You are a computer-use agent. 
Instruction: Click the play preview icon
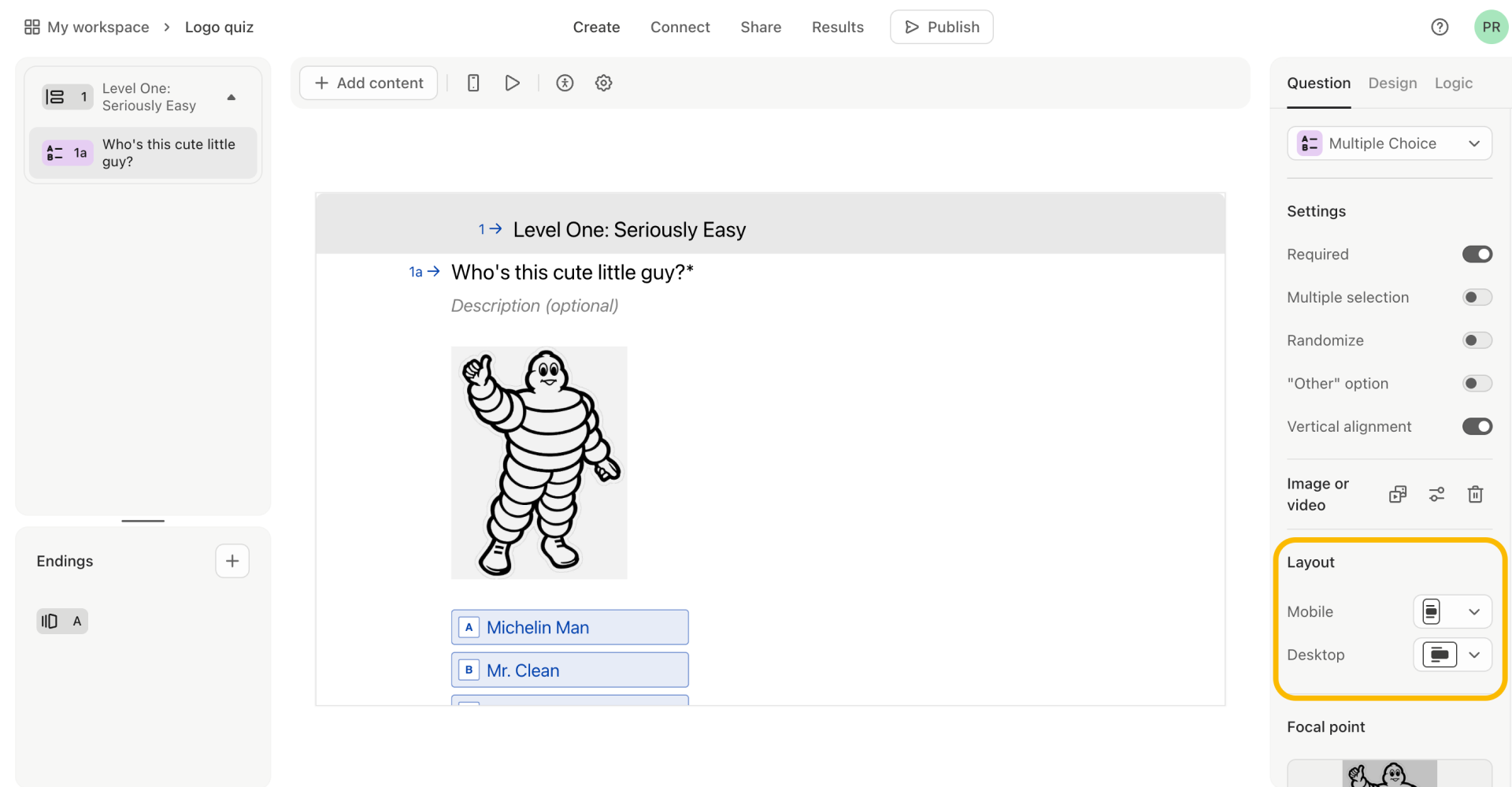[x=512, y=83]
